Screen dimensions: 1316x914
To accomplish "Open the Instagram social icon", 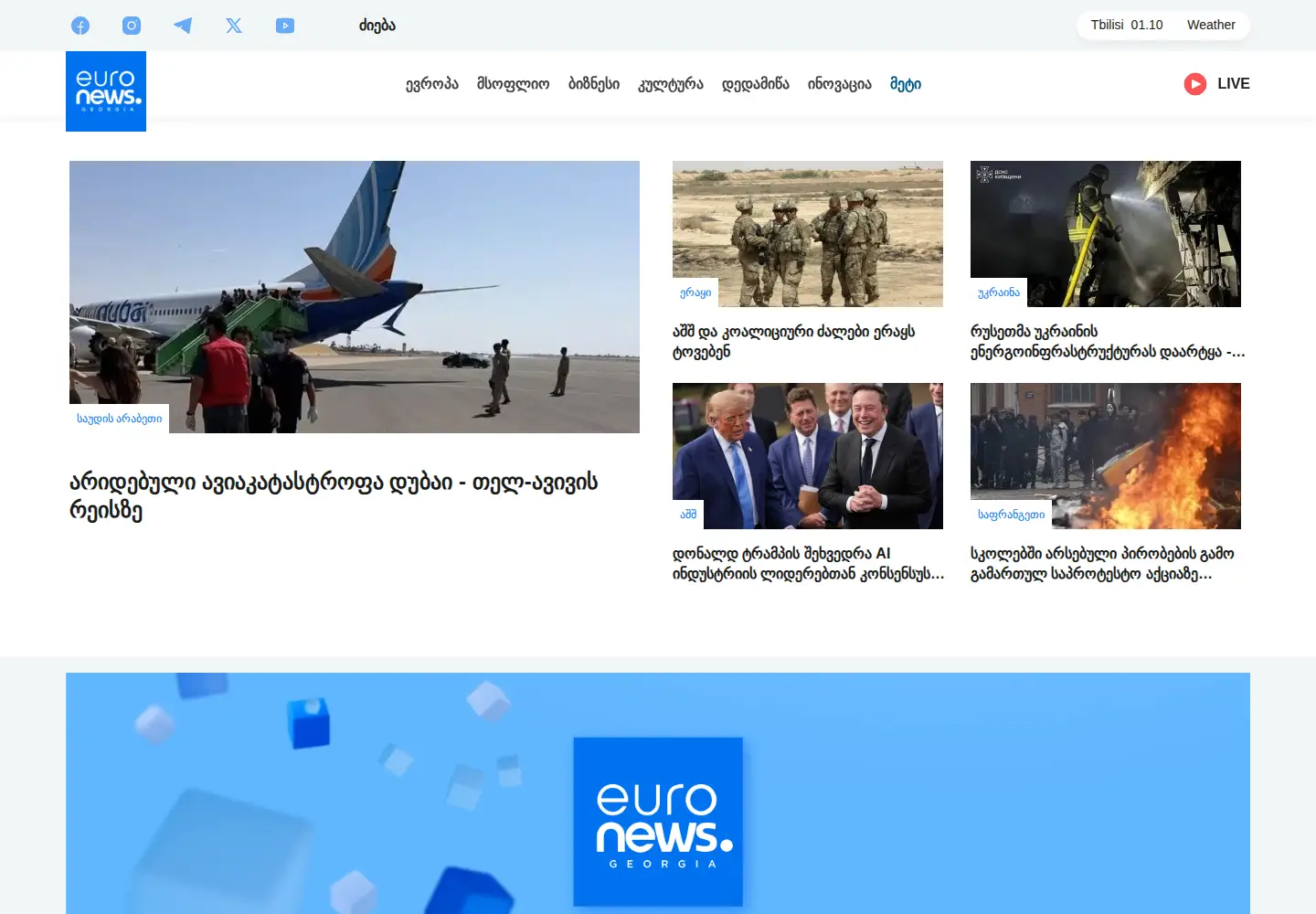I will (x=132, y=26).
